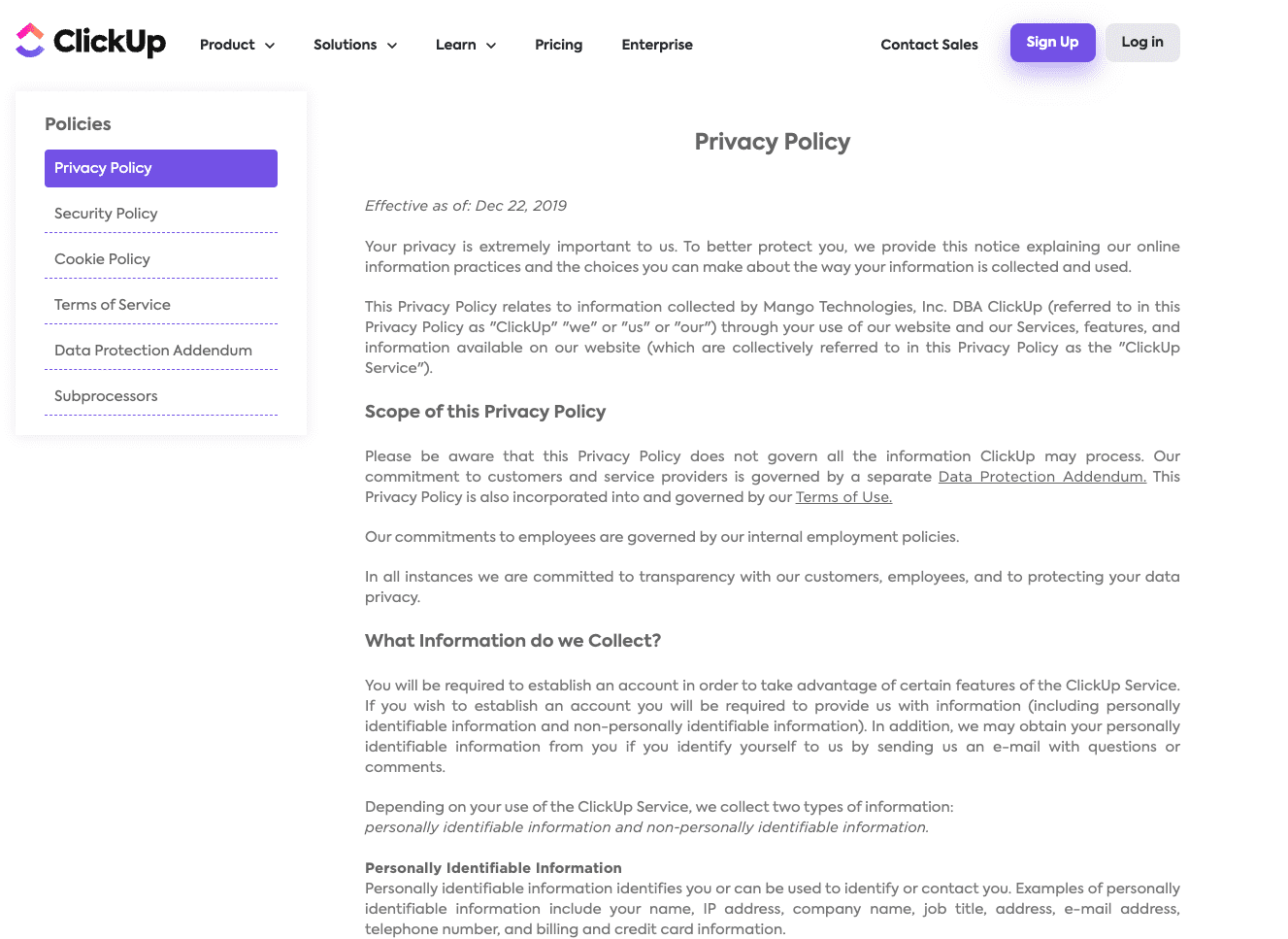The width and height of the screenshot is (1288, 939).
Task: Click the Log in button
Action: (x=1141, y=42)
